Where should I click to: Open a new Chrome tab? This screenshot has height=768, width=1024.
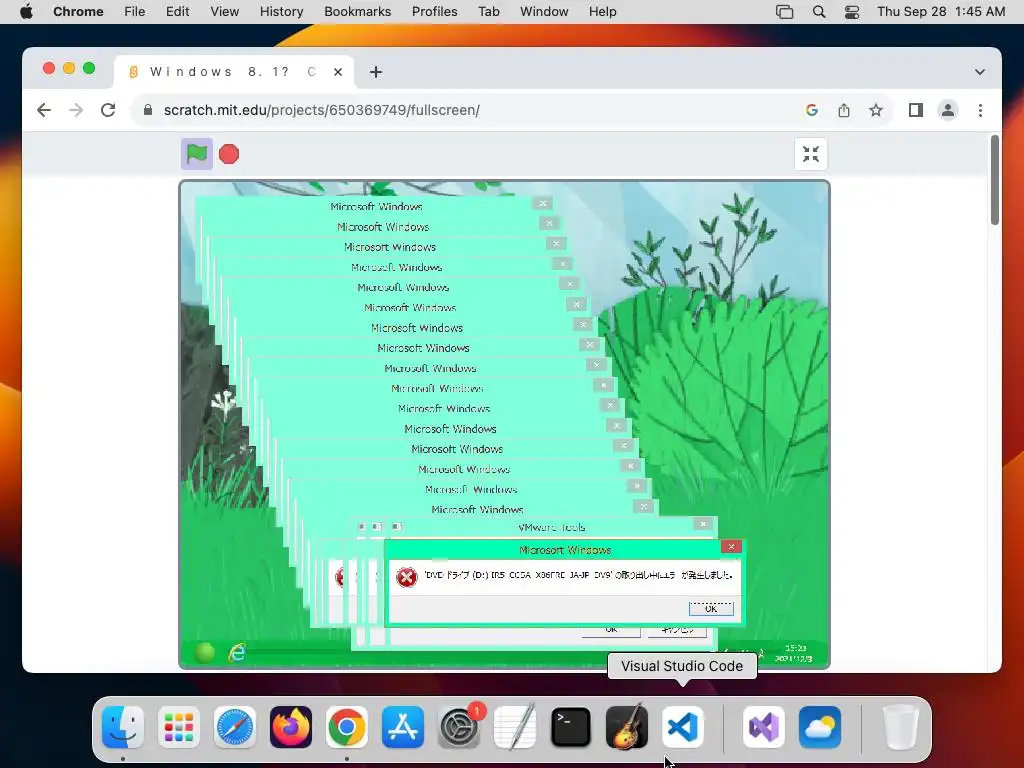point(376,72)
